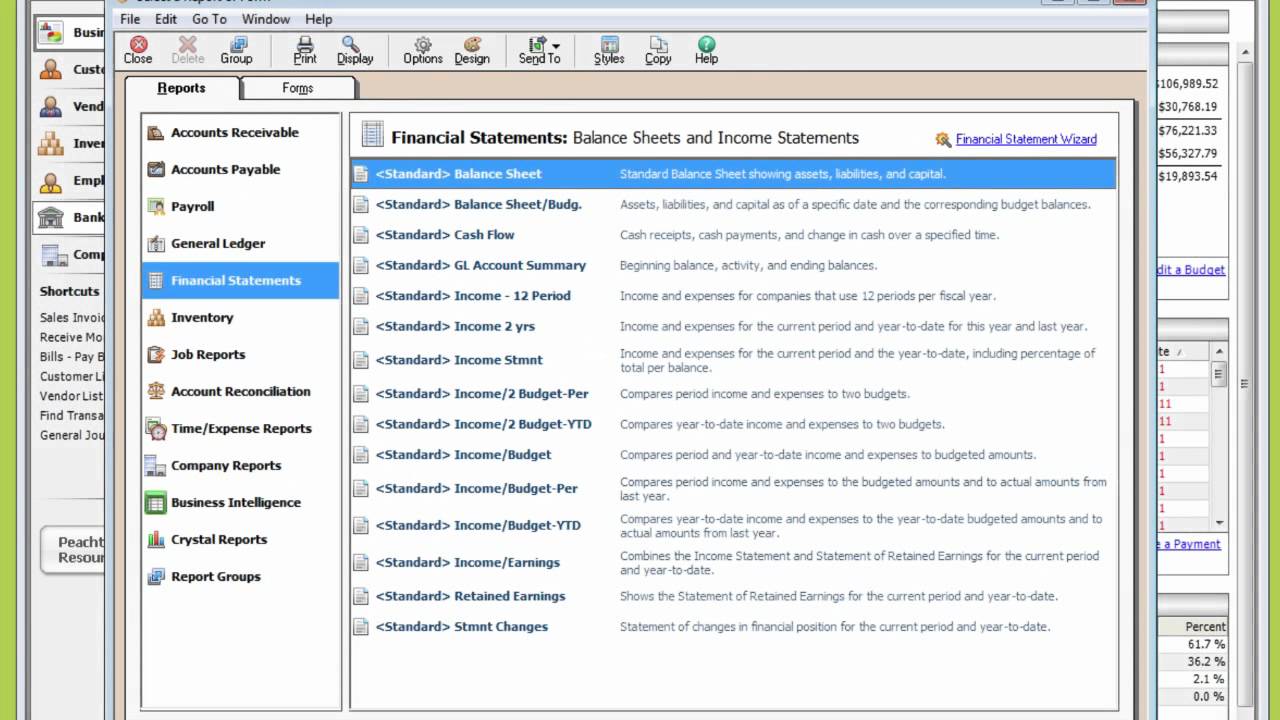Select <Standard> Income/2 Budget-YTD report
This screenshot has height=720, width=1280.
pyautogui.click(x=733, y=424)
